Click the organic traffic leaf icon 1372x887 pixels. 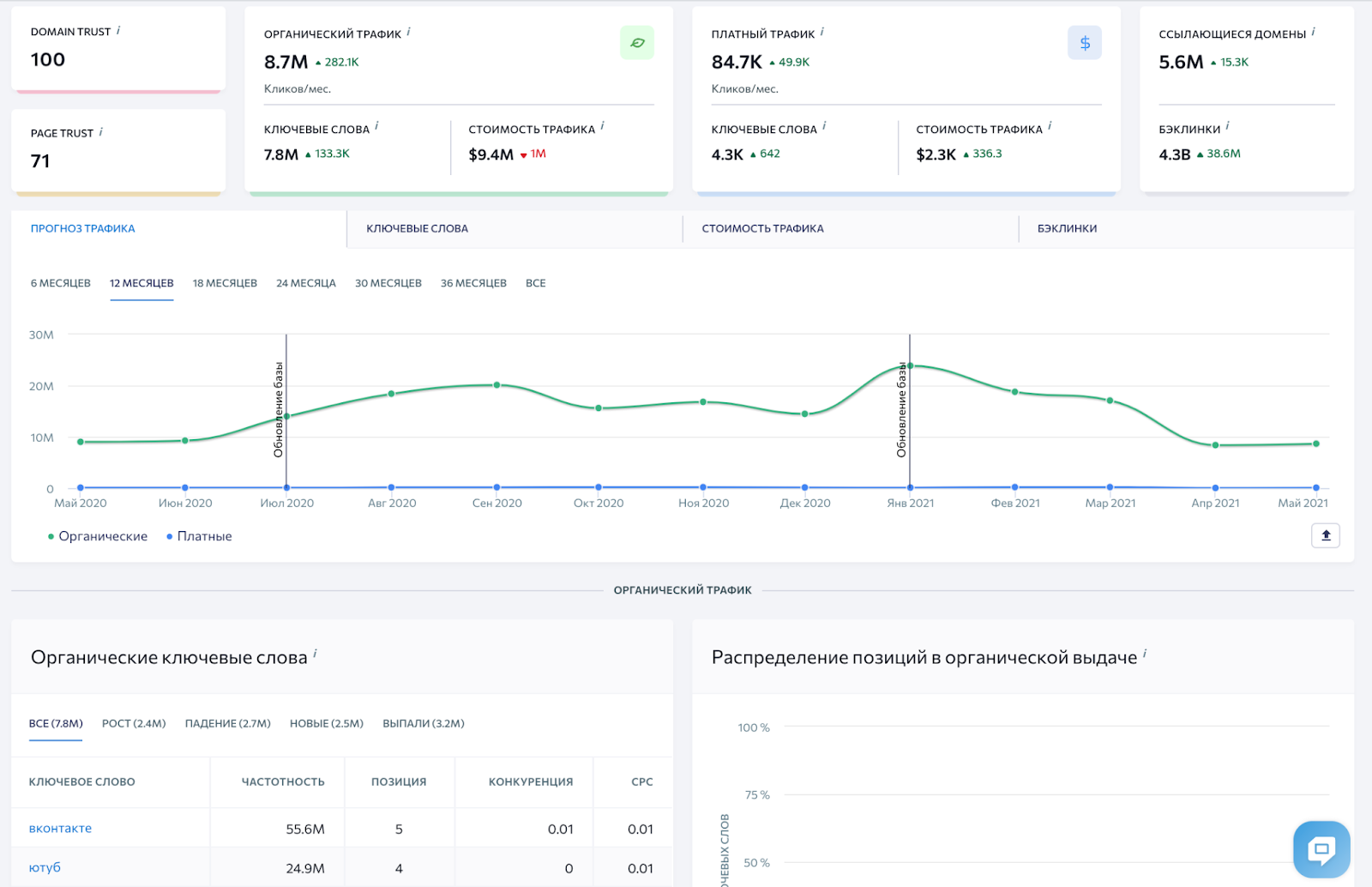636,43
